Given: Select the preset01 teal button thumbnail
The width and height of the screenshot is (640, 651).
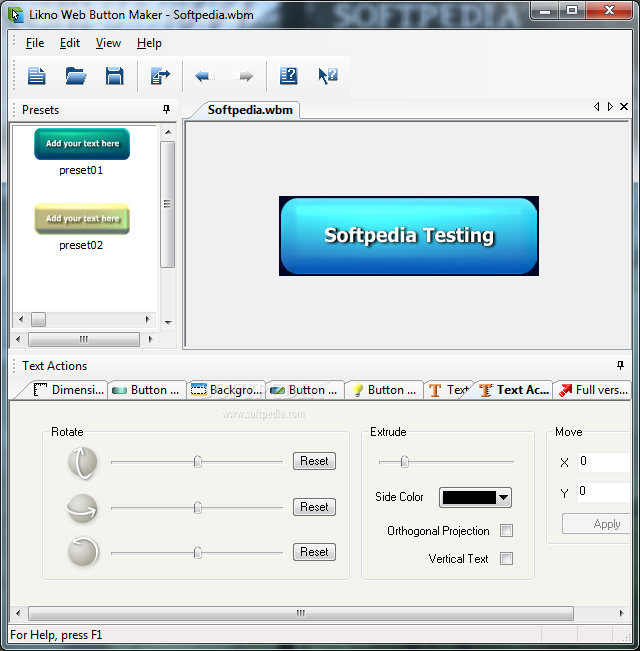Looking at the screenshot, I should tap(82, 144).
